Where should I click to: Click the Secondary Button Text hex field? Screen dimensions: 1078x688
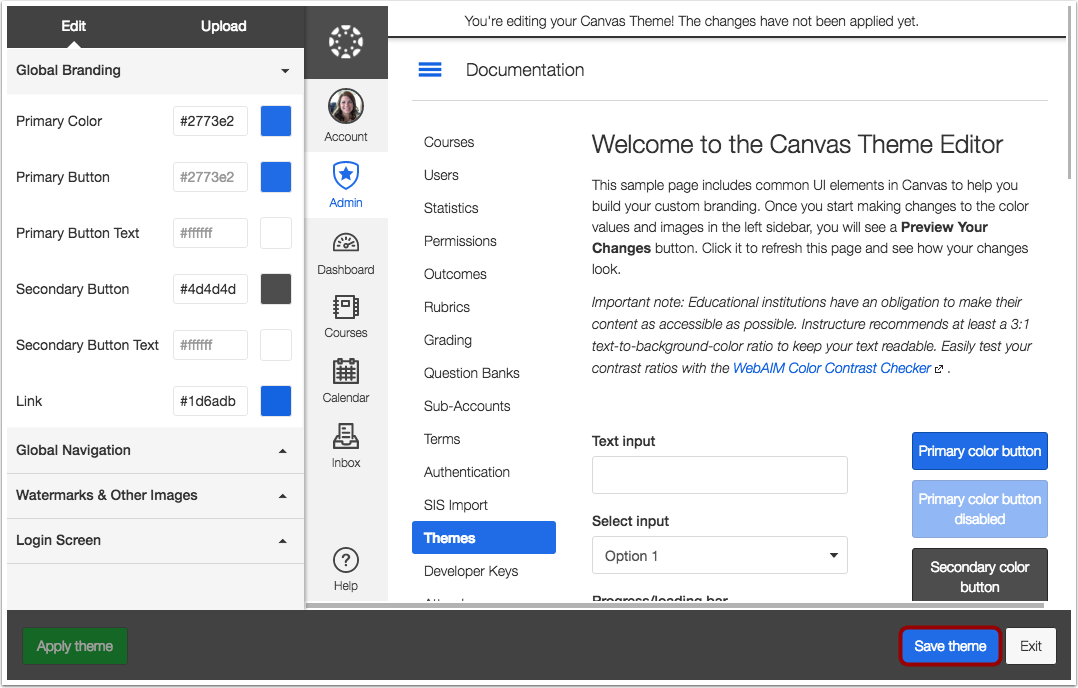tap(210, 345)
